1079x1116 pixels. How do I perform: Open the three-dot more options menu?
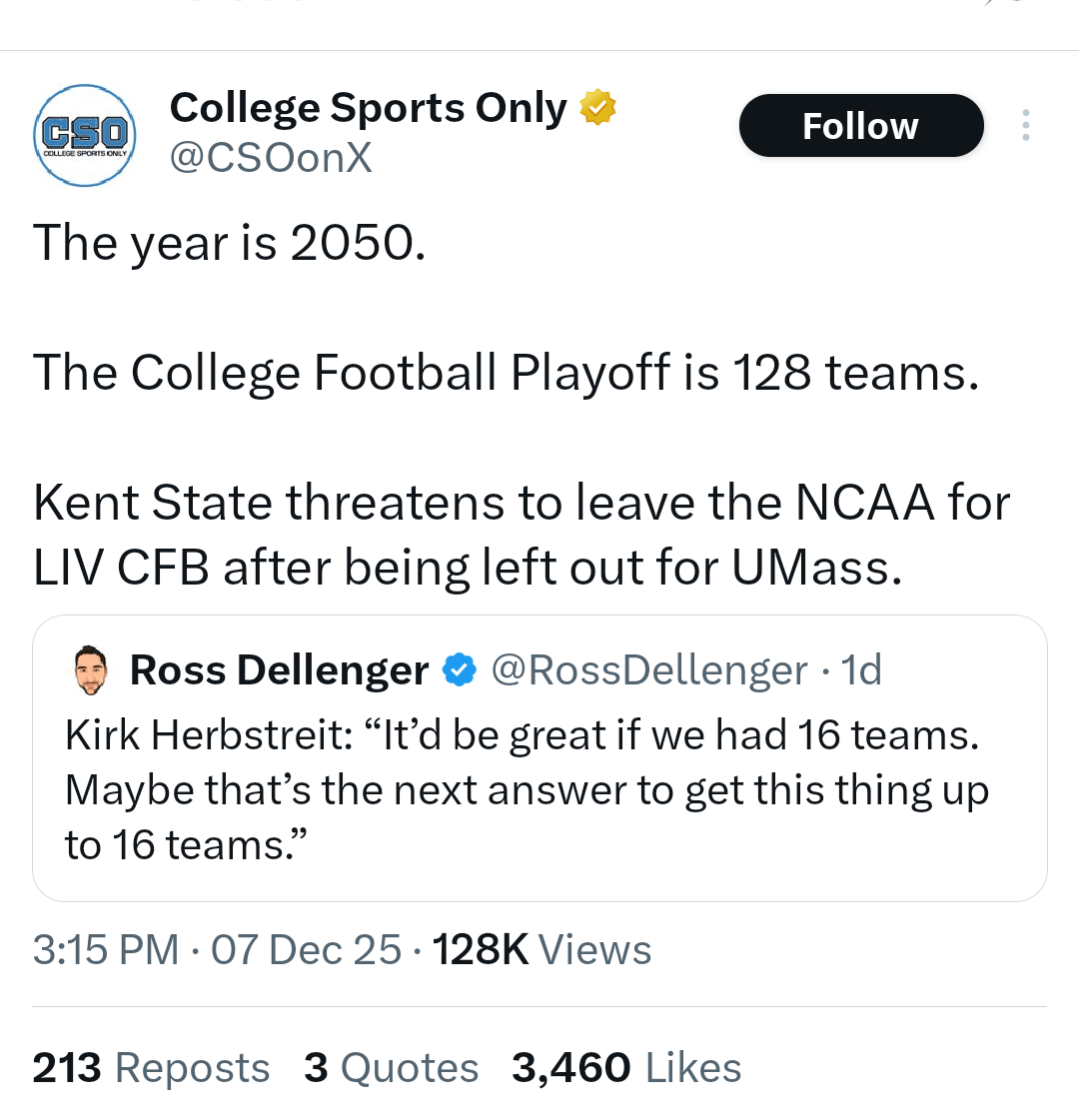[x=1024, y=126]
